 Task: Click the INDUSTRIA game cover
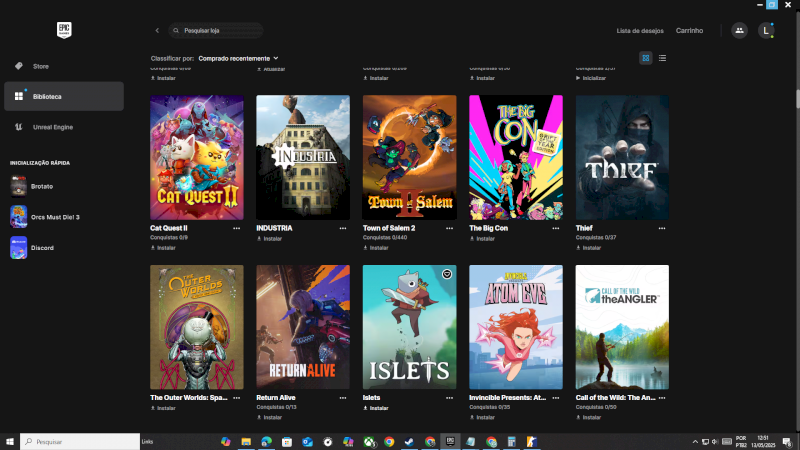pos(303,157)
